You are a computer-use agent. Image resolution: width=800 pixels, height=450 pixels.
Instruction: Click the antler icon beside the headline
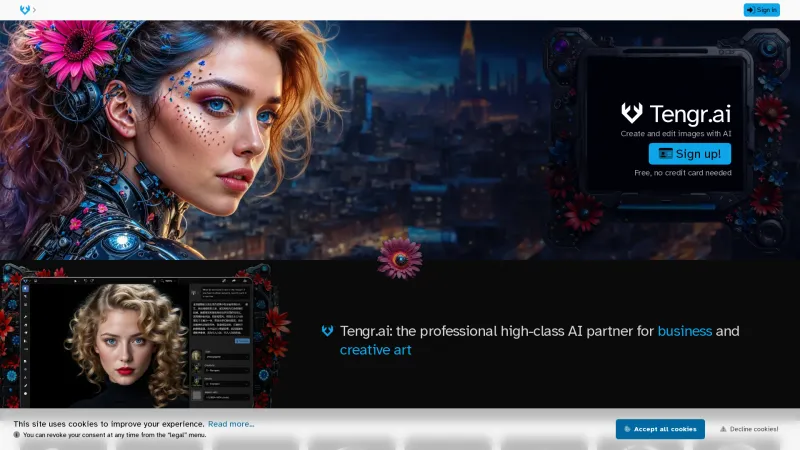tap(327, 331)
